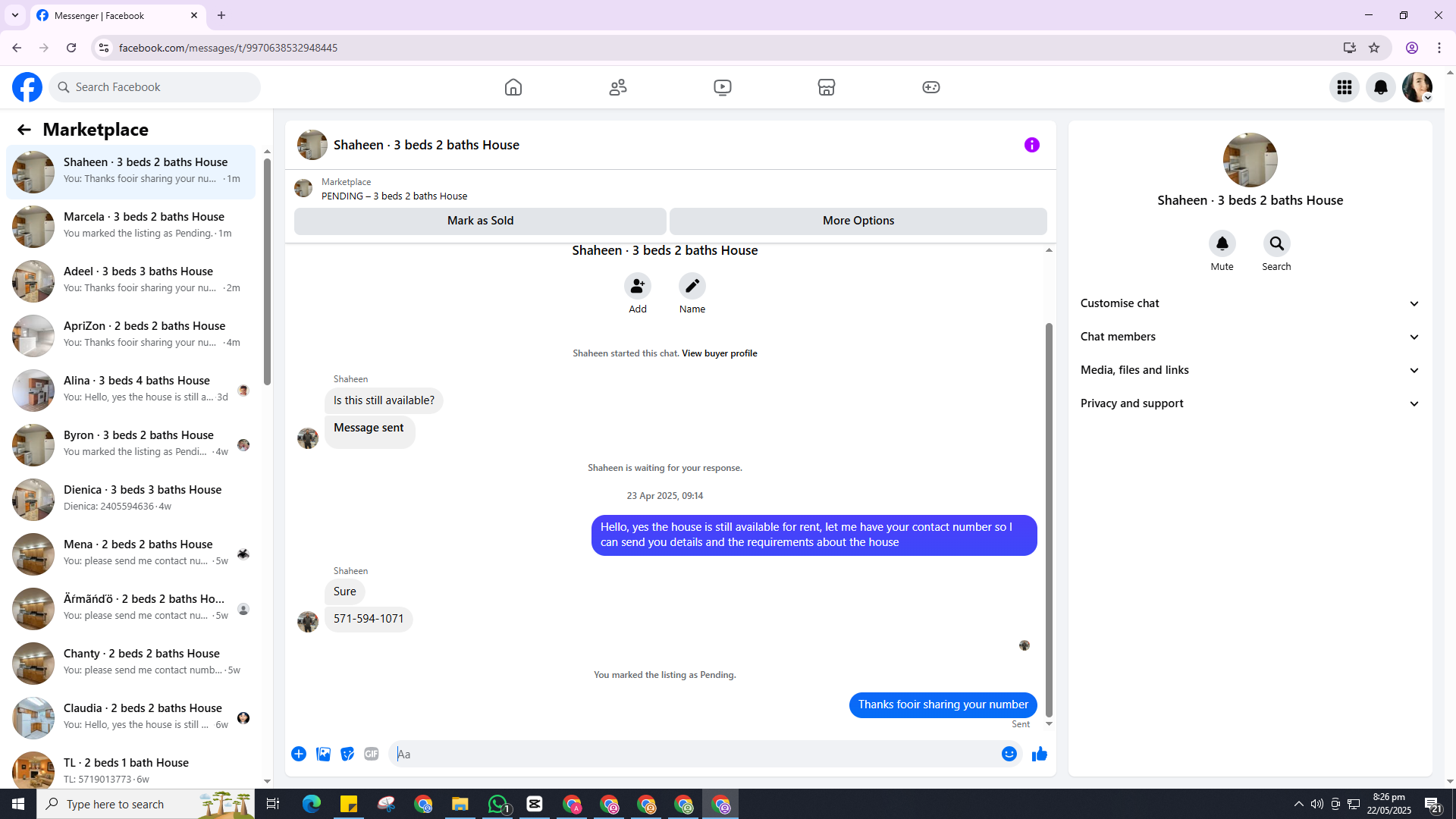Viewport: 1456px width, 819px height.
Task: Open the Ärmäńďö 2 beds 2 baths chat
Action: click(x=131, y=608)
